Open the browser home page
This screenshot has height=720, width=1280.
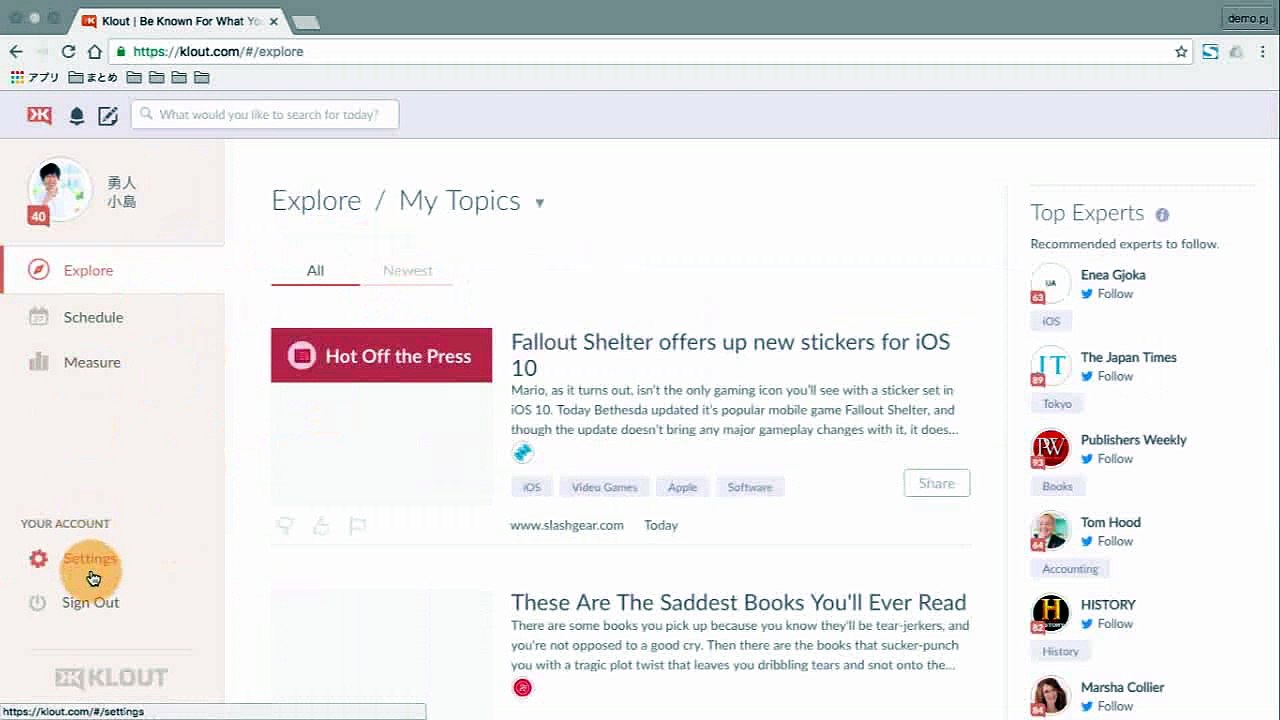pos(94,51)
